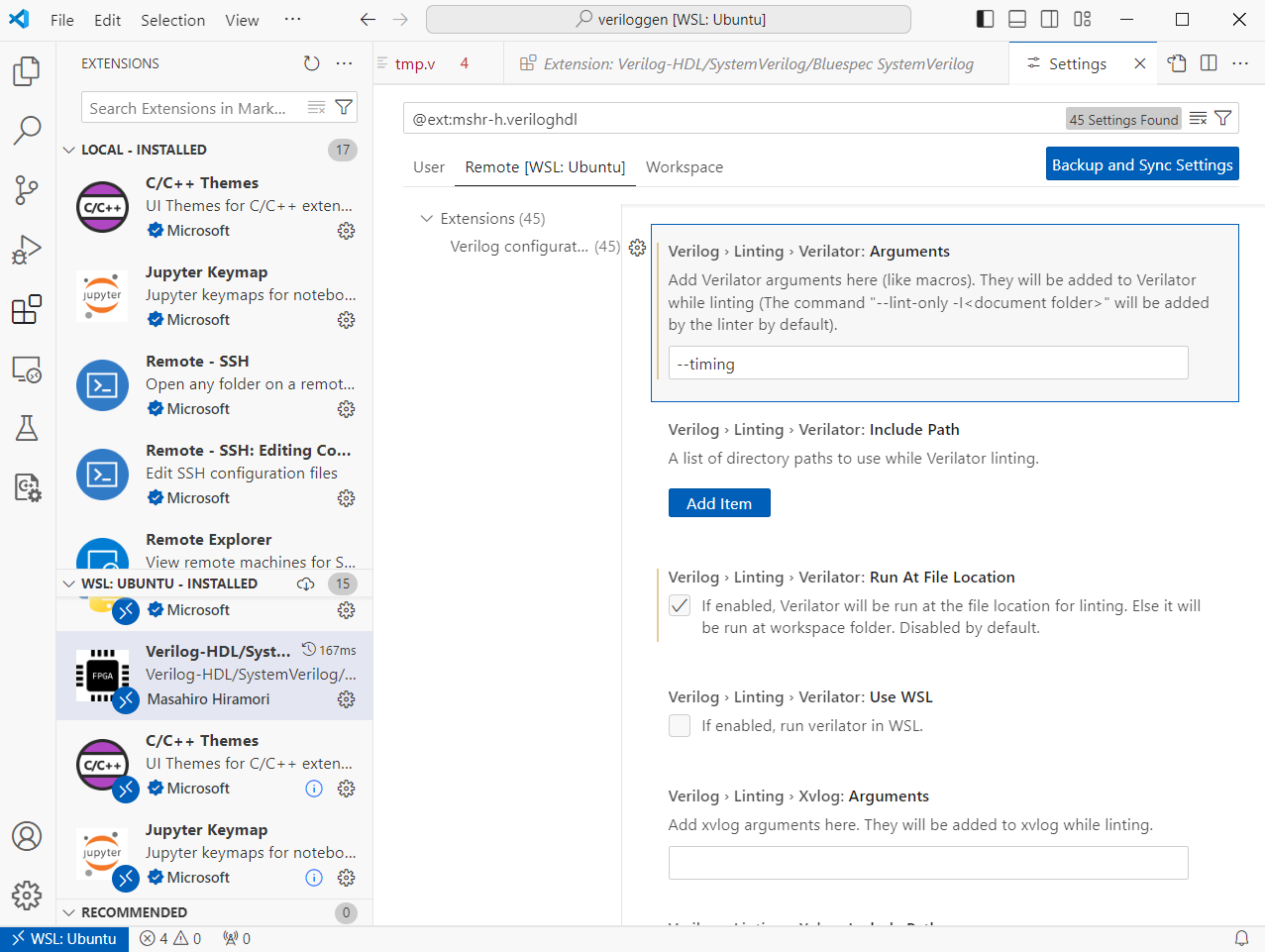Close the Settings tab

point(1140,63)
